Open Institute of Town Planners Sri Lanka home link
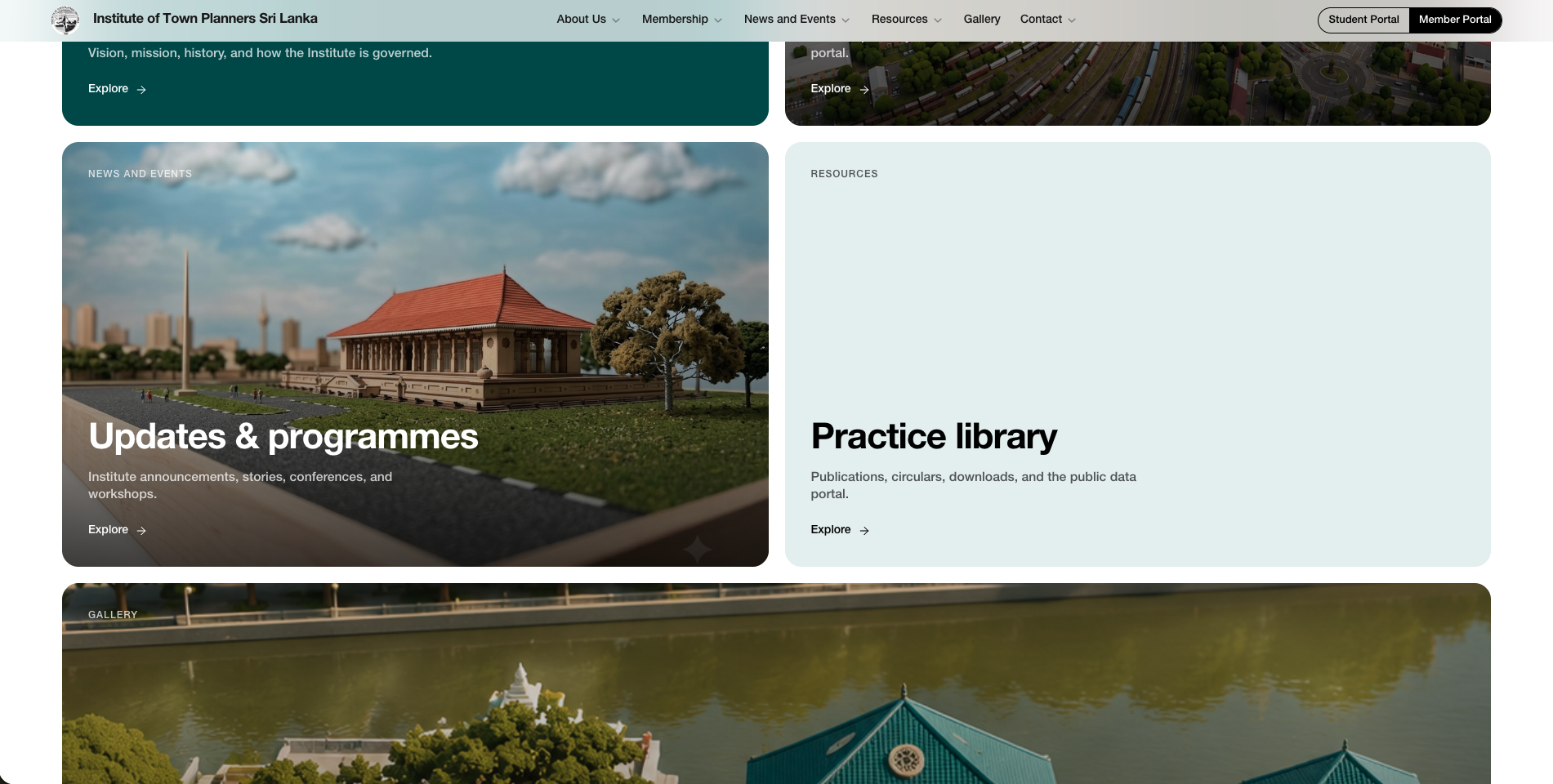1553x784 pixels. tap(205, 19)
